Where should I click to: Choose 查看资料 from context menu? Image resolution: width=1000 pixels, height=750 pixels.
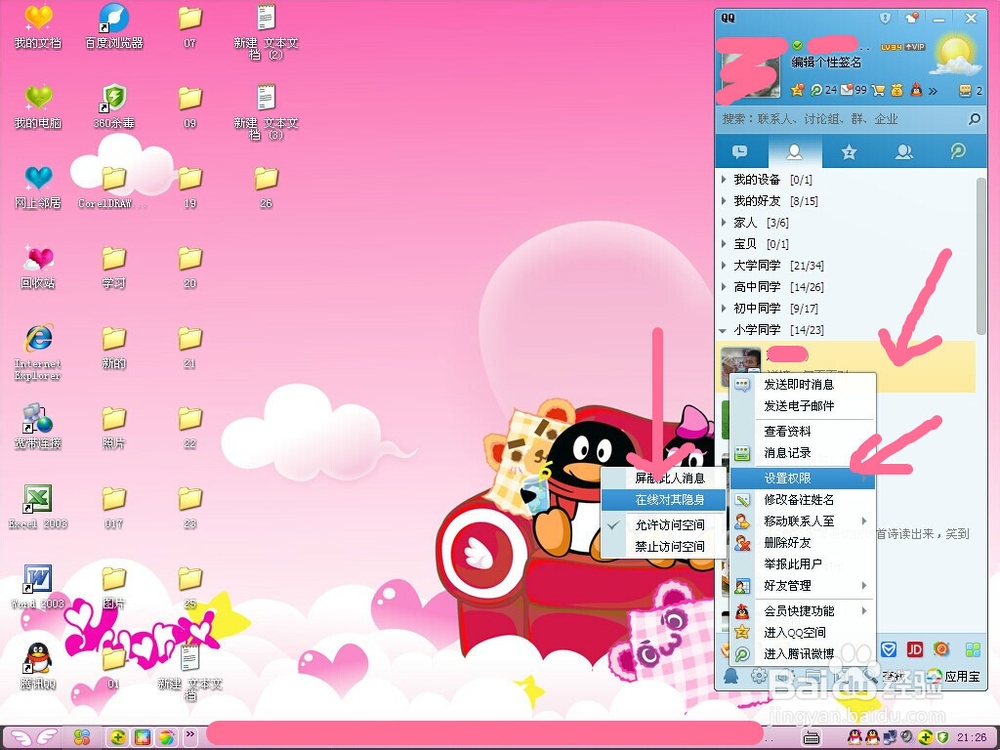pyautogui.click(x=802, y=432)
